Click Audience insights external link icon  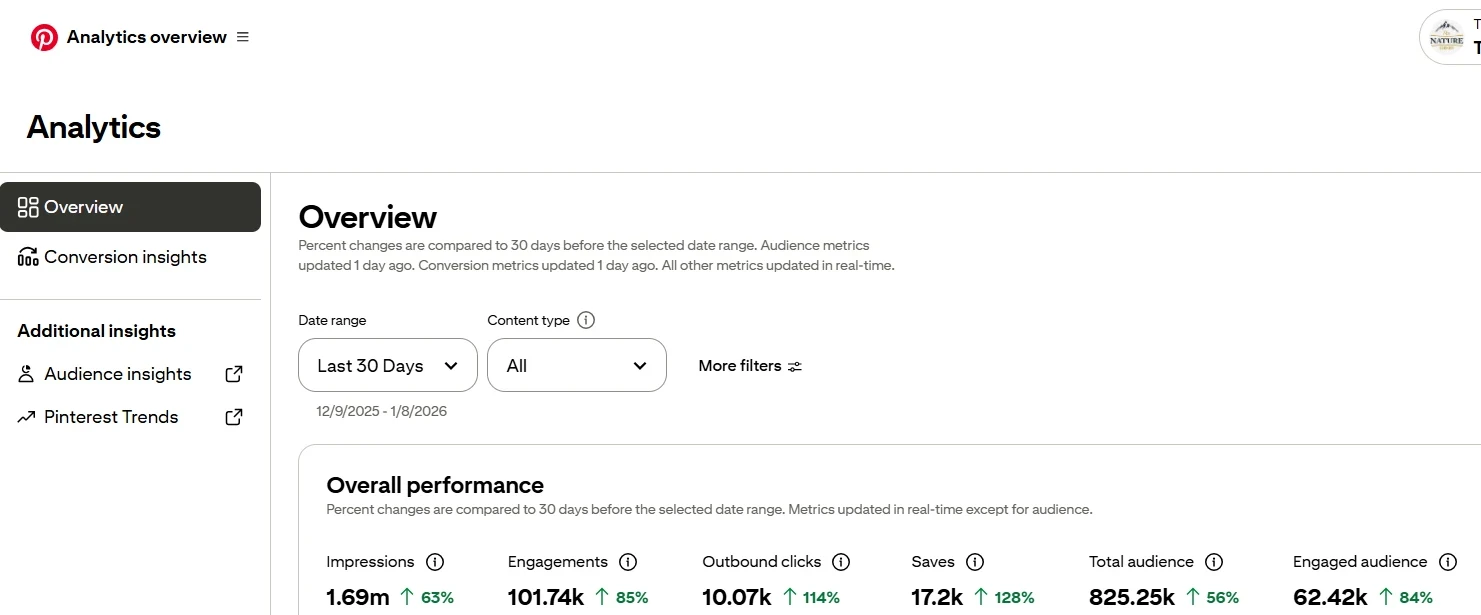[234, 374]
